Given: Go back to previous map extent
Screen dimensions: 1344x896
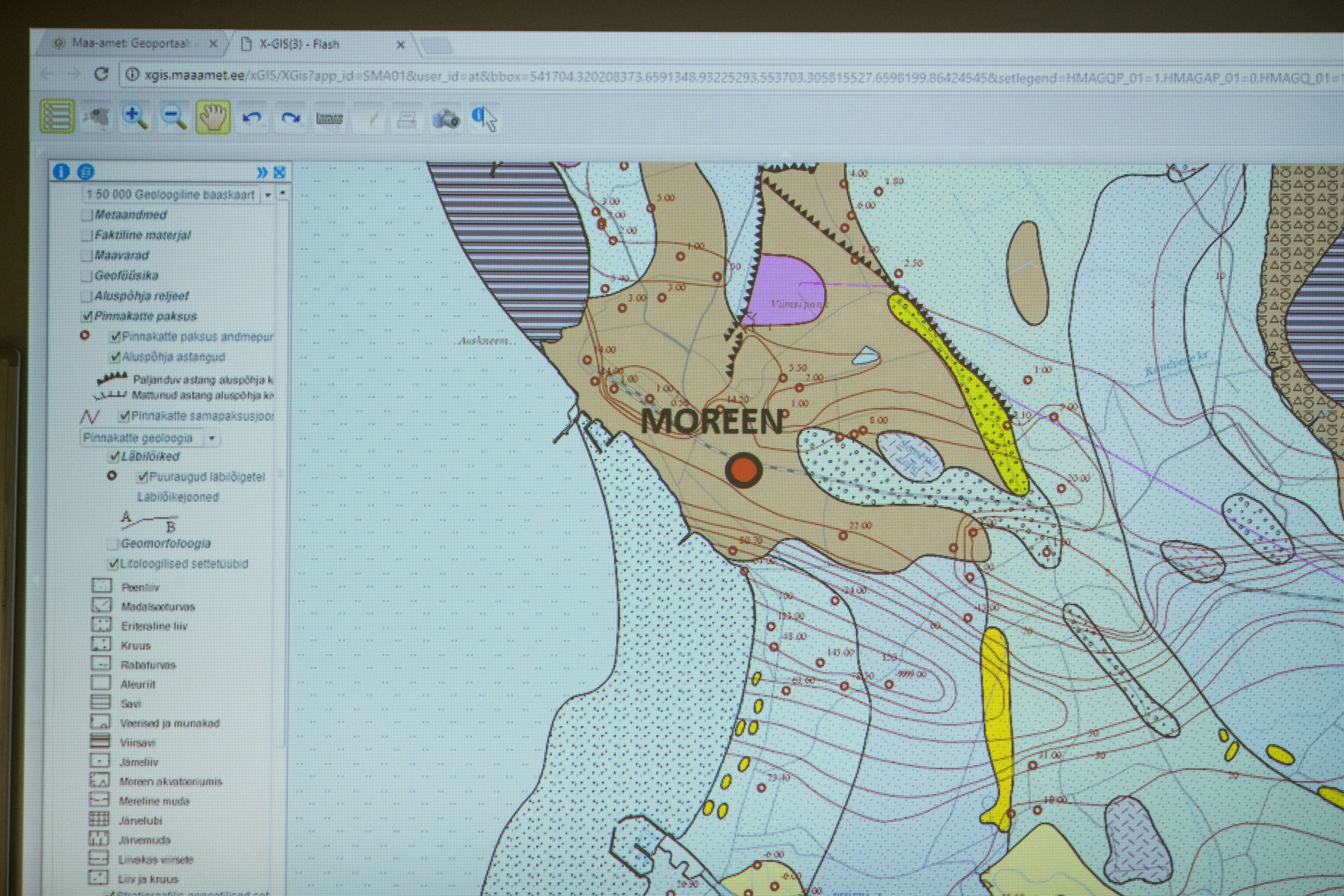Looking at the screenshot, I should [x=252, y=118].
